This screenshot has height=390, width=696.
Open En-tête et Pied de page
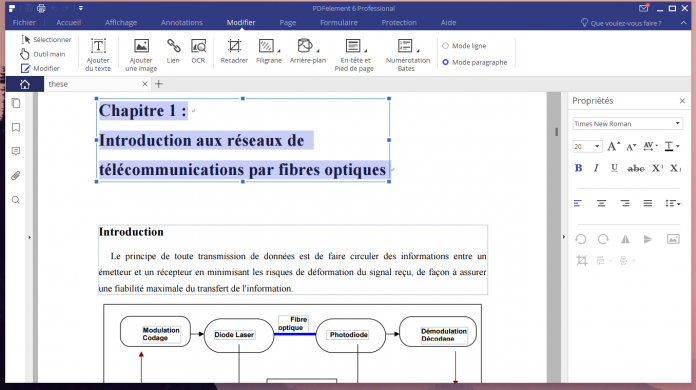354,55
